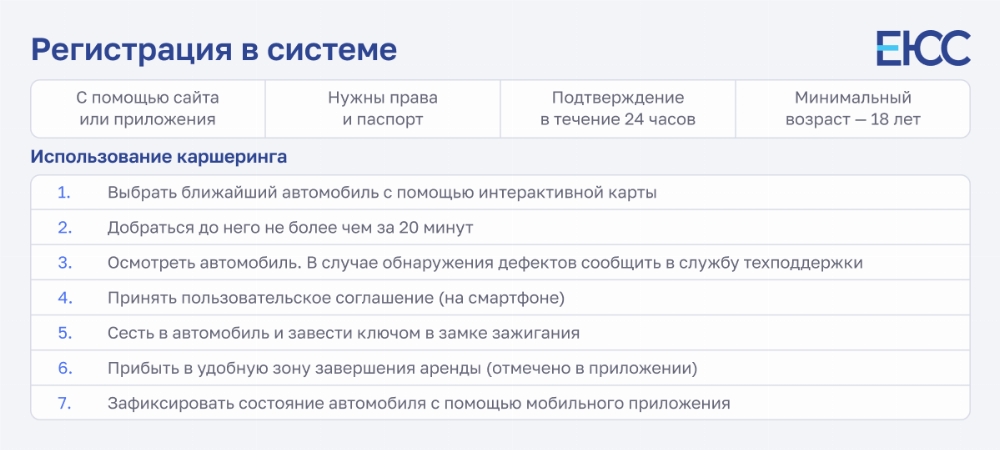
Task: Select step number 4 marker
Action: [x=64, y=298]
